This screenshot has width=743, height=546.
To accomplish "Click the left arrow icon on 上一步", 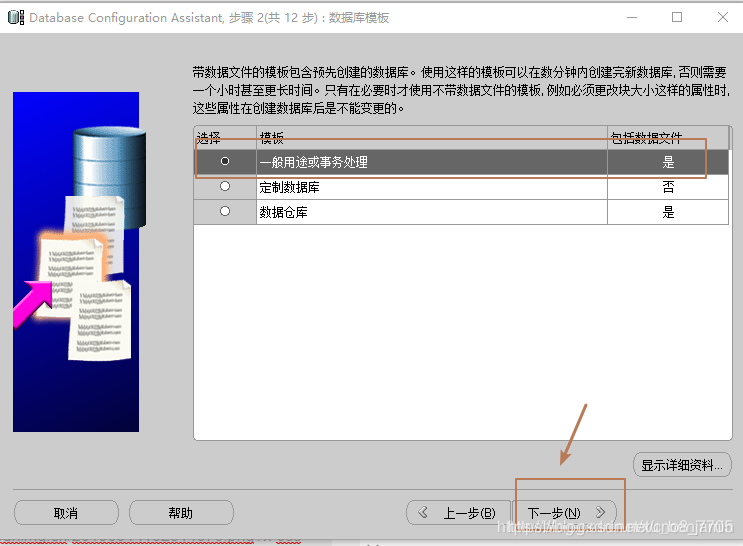I will coord(423,512).
